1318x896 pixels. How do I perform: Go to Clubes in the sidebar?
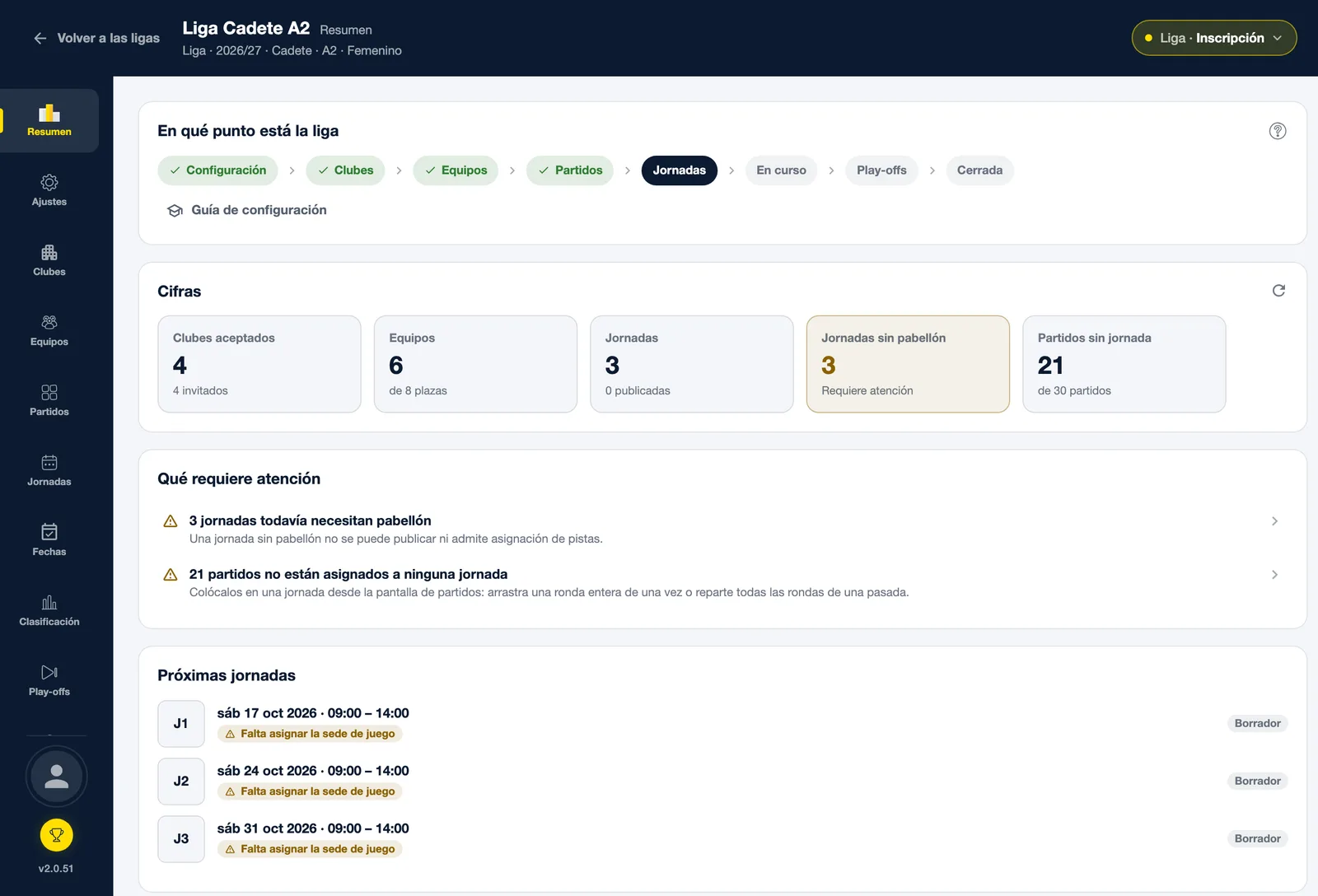tap(49, 260)
